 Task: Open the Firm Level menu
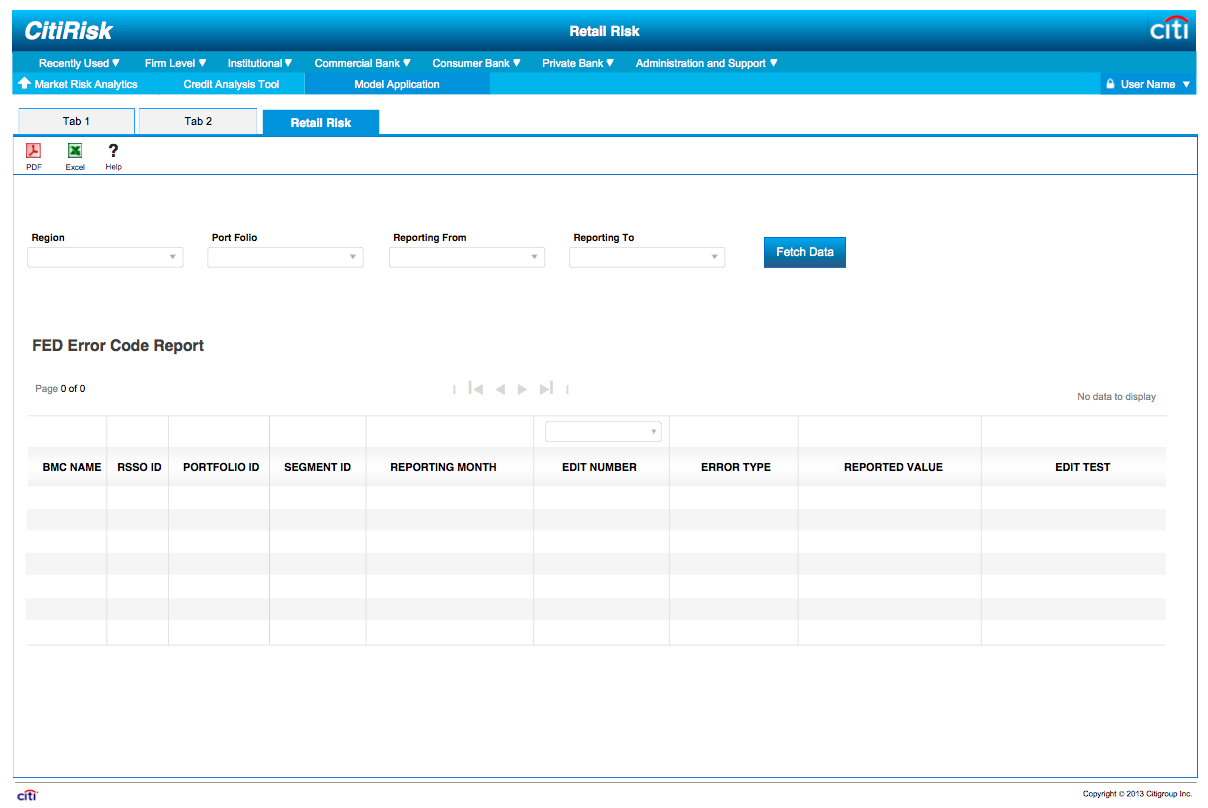click(x=175, y=63)
